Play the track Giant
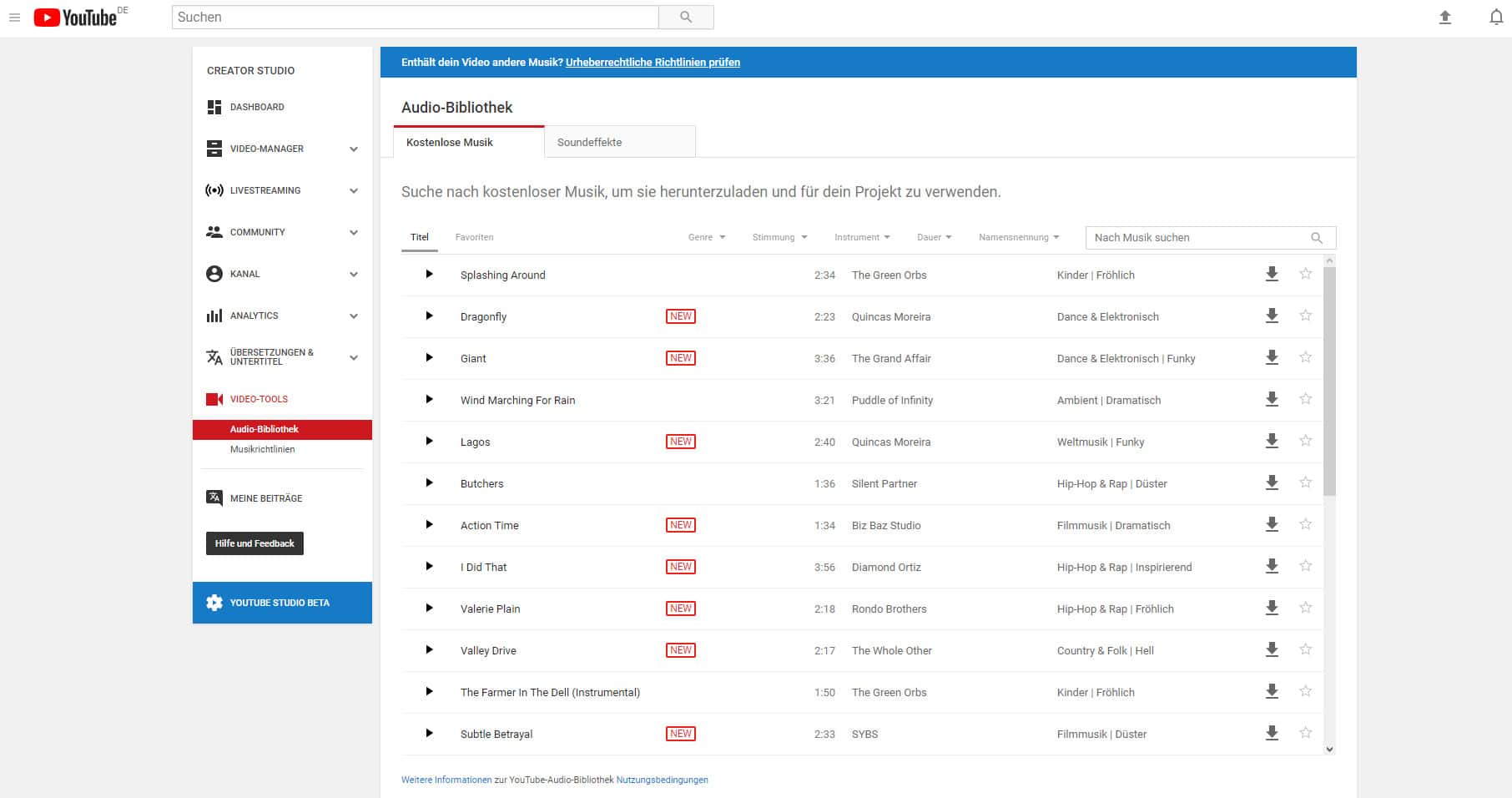The image size is (1512, 798). pyautogui.click(x=429, y=357)
